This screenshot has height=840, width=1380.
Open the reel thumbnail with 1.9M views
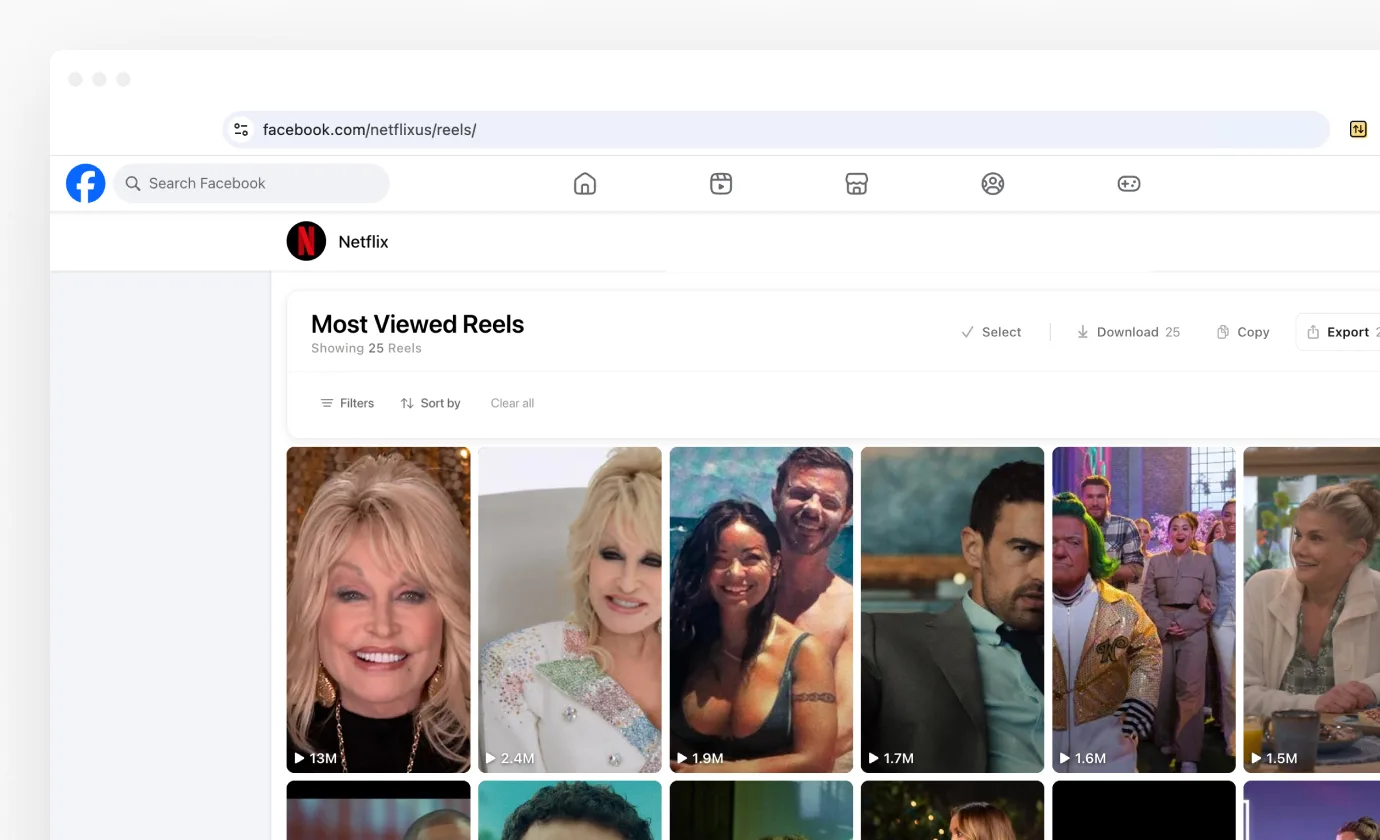click(761, 610)
